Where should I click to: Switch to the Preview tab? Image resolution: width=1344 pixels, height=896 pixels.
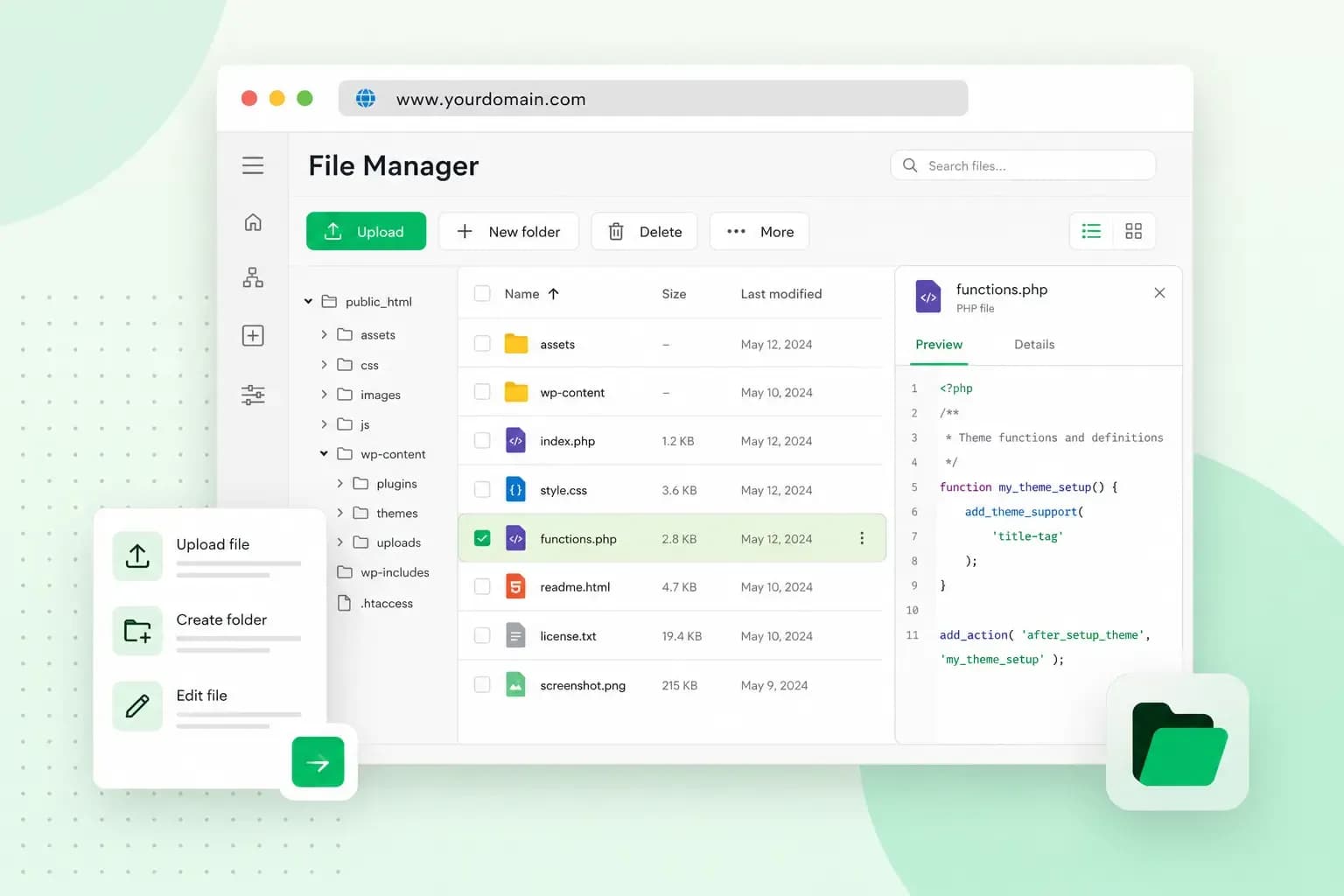pyautogui.click(x=939, y=345)
